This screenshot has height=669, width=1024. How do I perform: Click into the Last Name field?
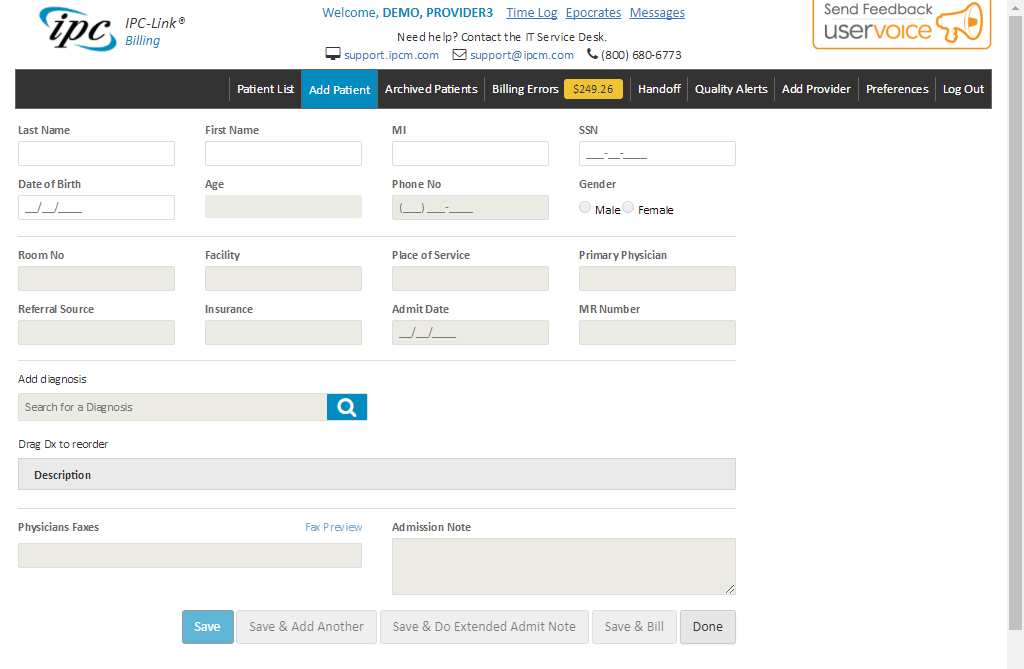96,154
